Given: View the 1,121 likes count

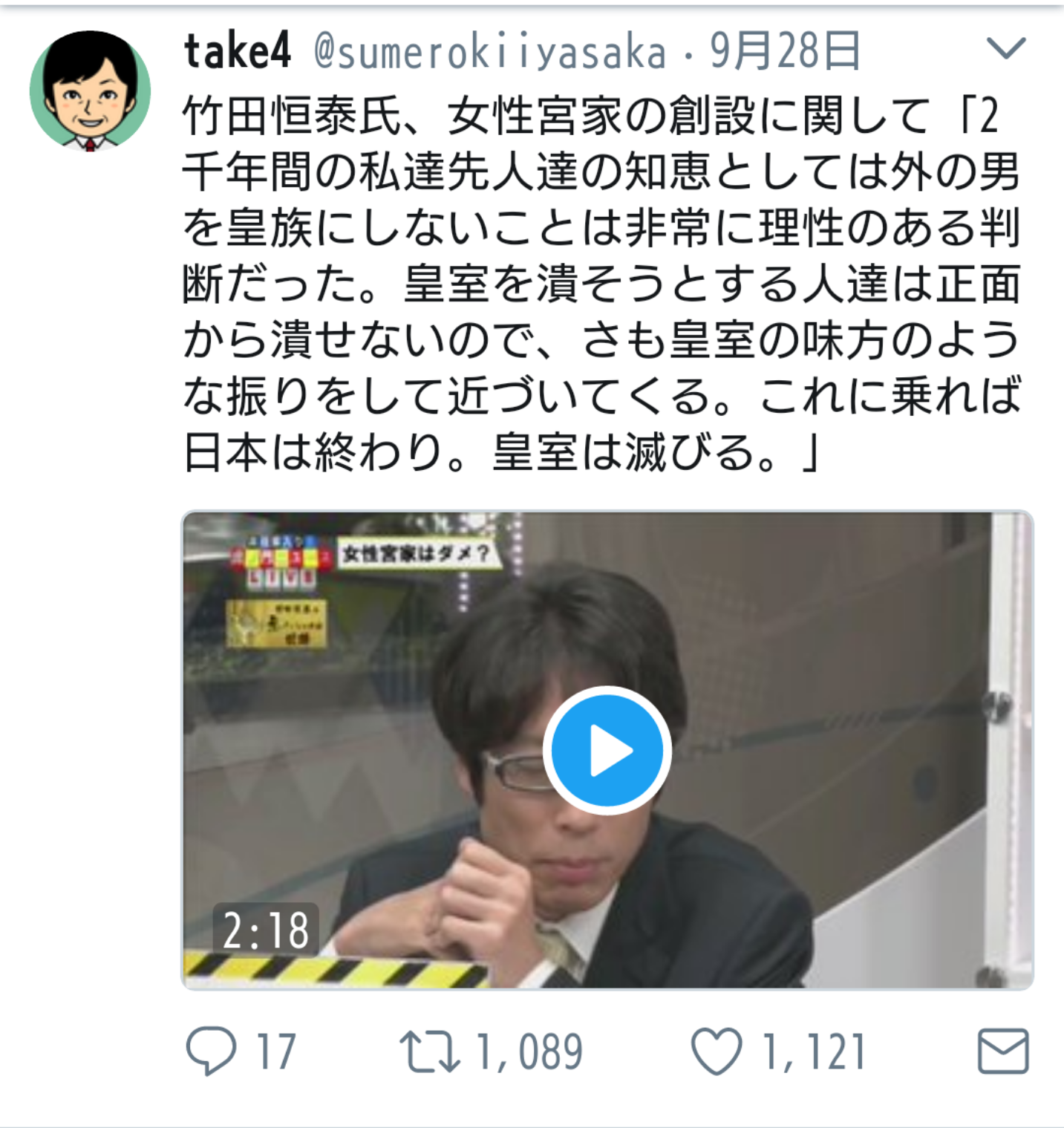Looking at the screenshot, I should [814, 1052].
